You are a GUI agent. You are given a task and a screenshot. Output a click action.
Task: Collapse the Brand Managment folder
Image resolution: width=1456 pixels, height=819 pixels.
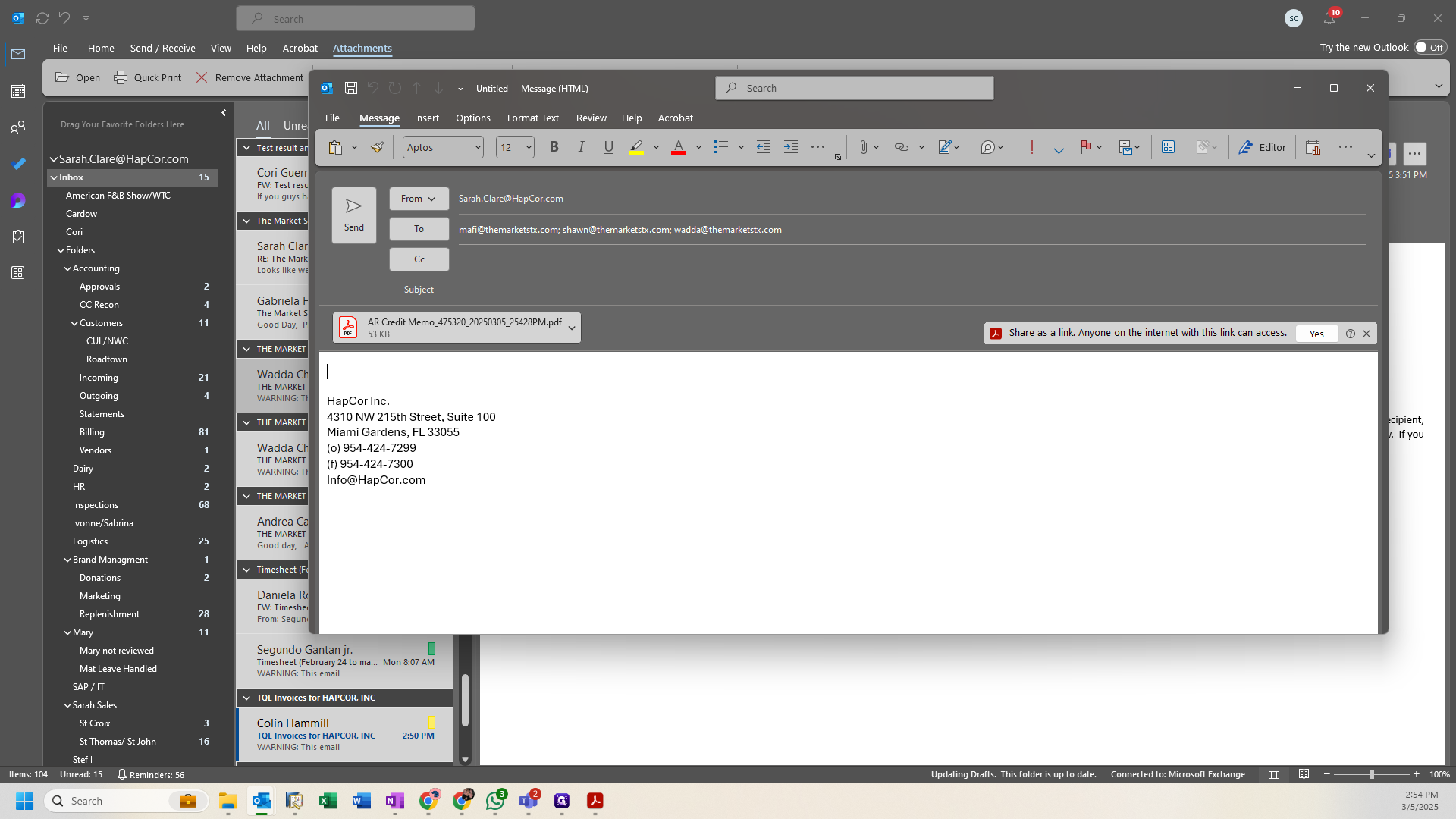click(x=67, y=560)
